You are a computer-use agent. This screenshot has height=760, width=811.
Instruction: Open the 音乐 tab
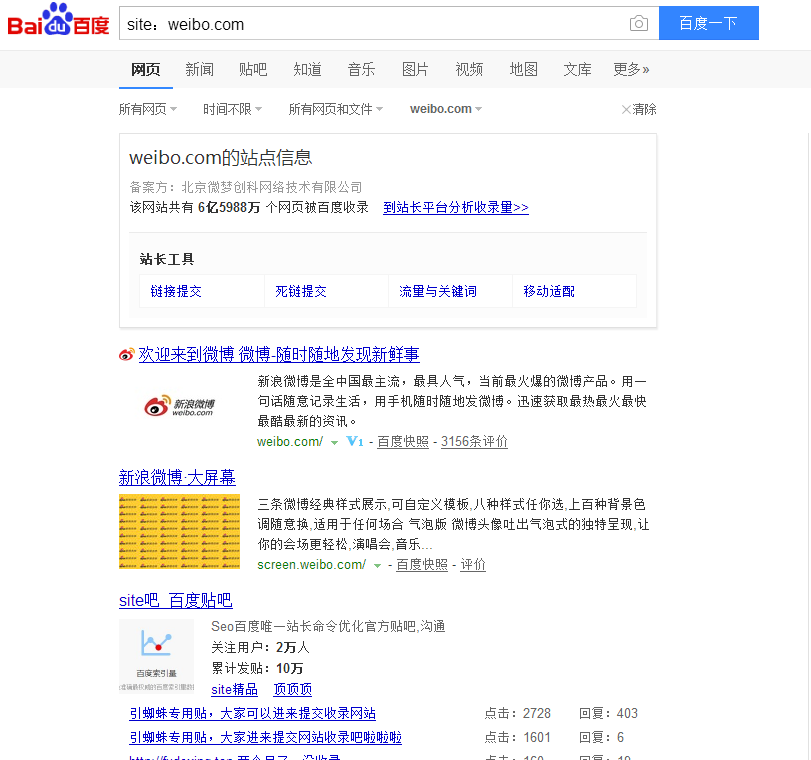point(361,69)
